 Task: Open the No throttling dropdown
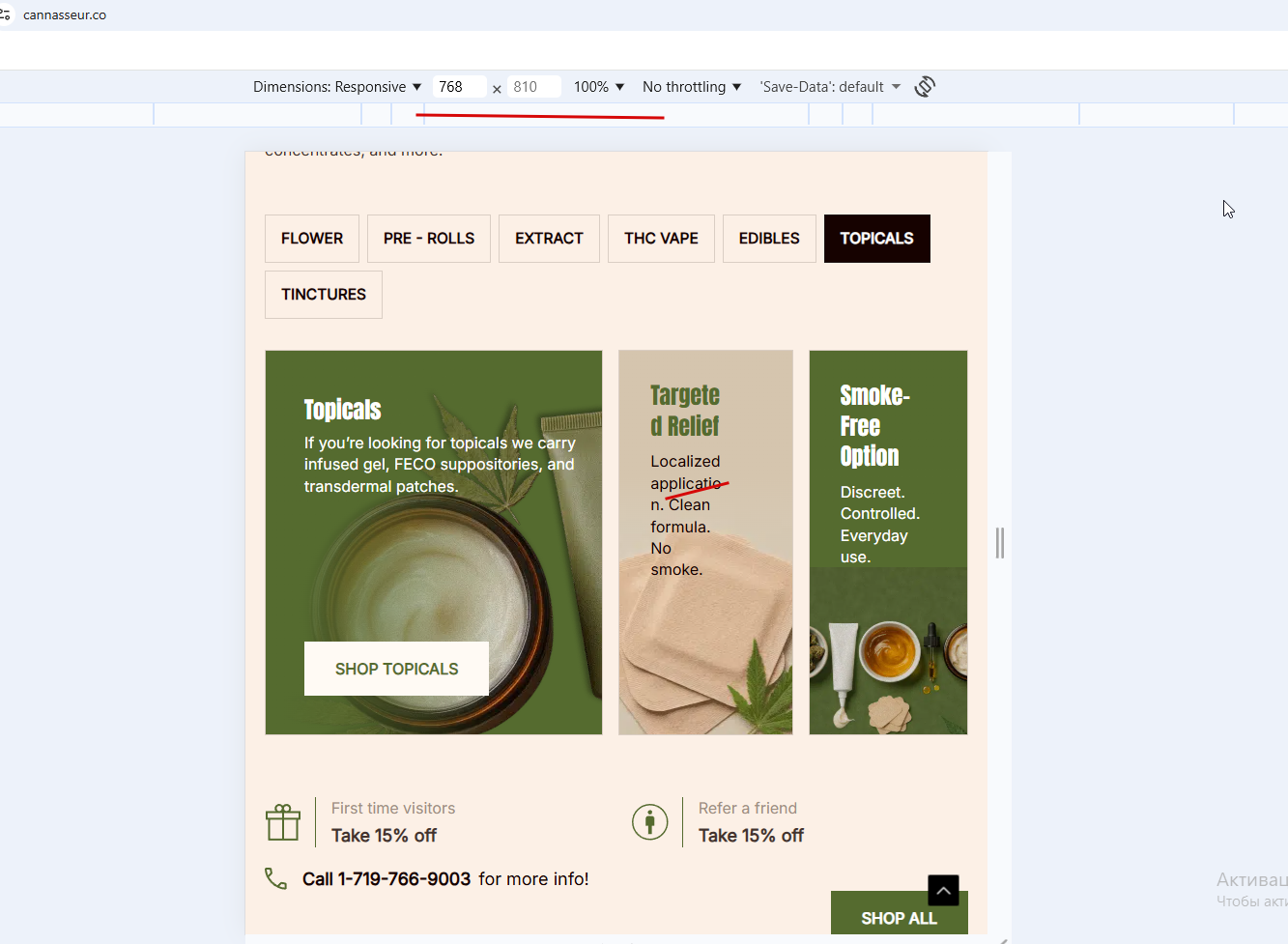[x=692, y=87]
